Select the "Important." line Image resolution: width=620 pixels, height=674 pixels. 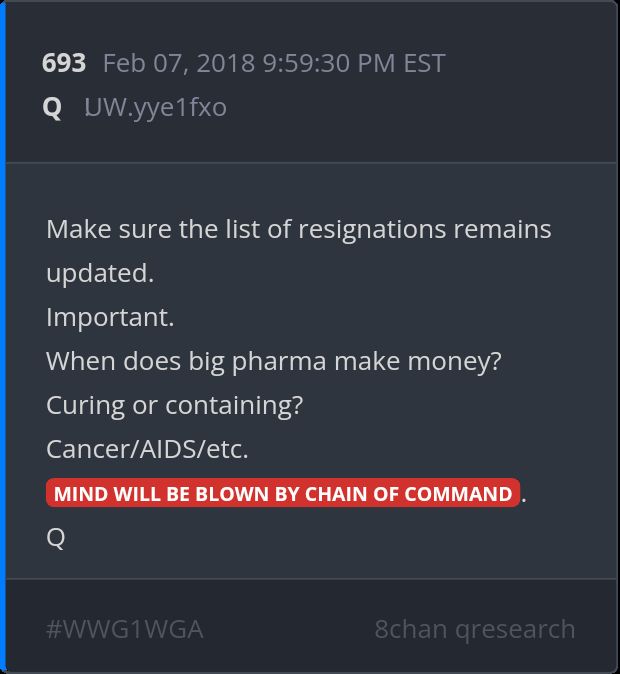click(x=110, y=318)
